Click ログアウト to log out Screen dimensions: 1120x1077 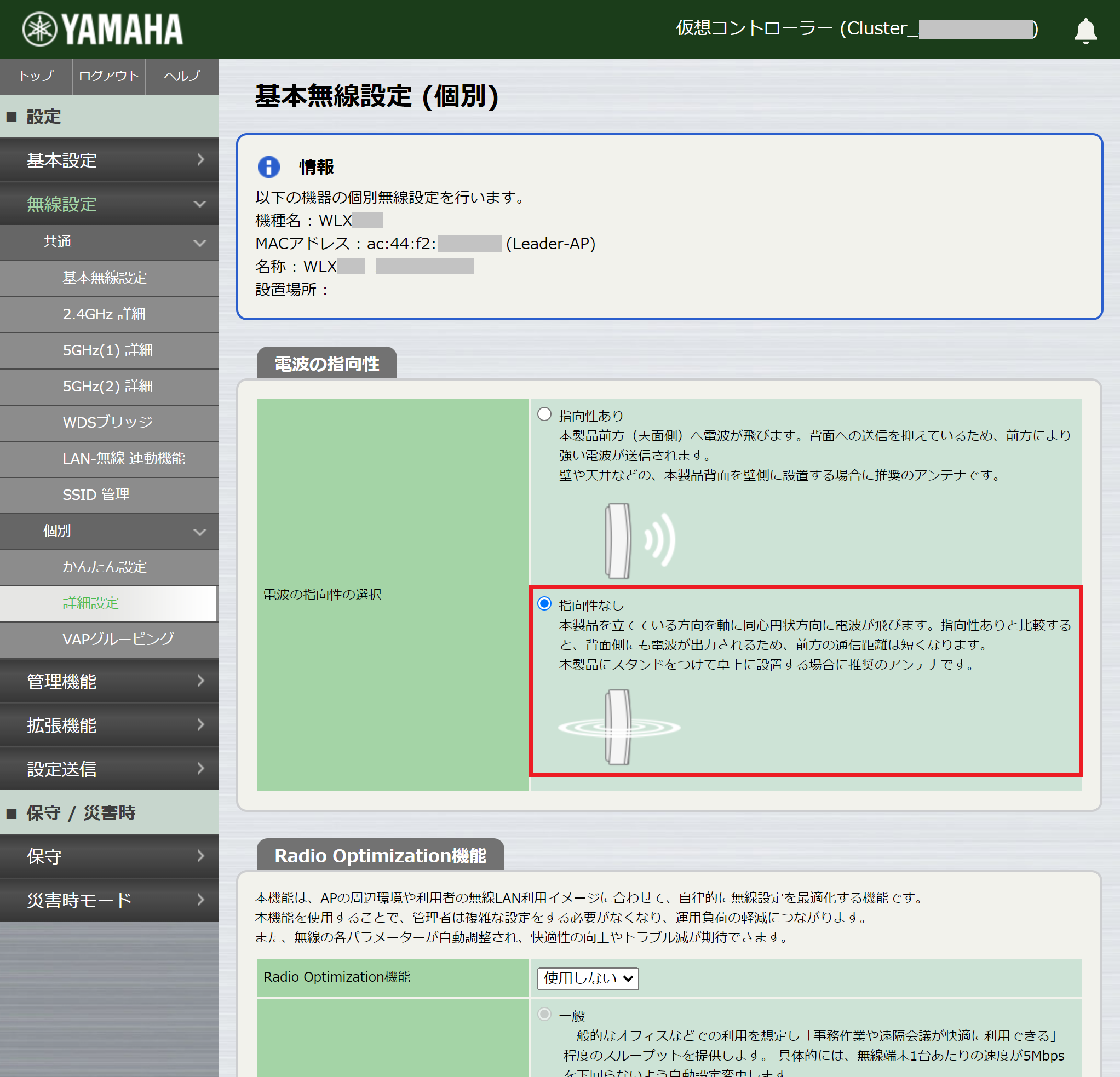click(x=108, y=76)
